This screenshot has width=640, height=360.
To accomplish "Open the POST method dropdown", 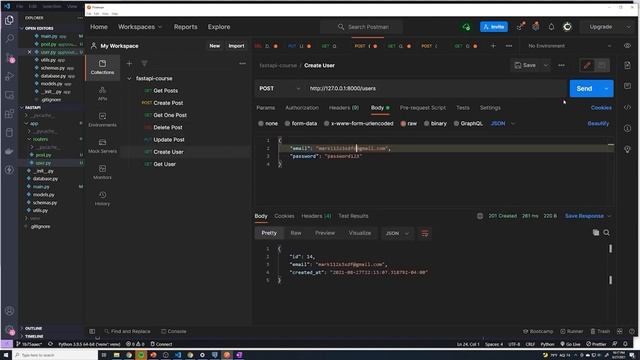I will [x=280, y=89].
